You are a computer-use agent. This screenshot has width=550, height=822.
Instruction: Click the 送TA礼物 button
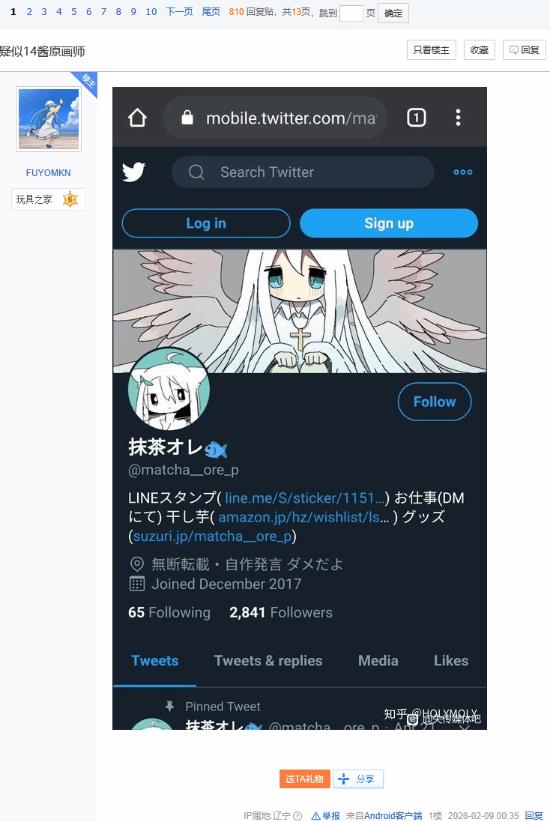tap(304, 779)
